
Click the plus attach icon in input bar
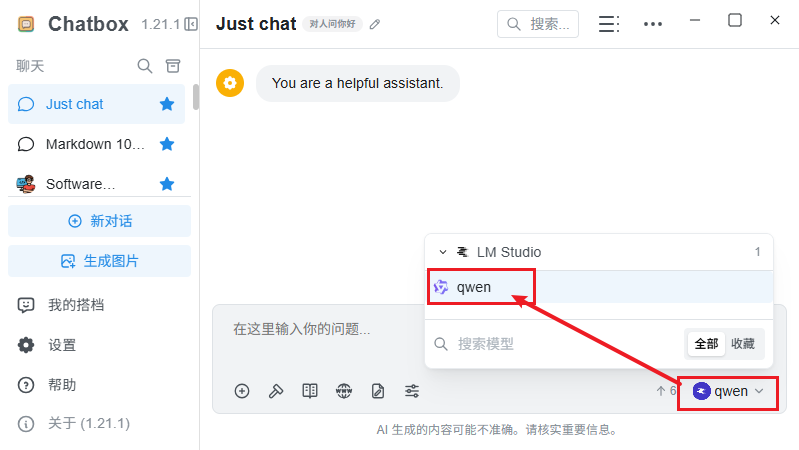242,391
